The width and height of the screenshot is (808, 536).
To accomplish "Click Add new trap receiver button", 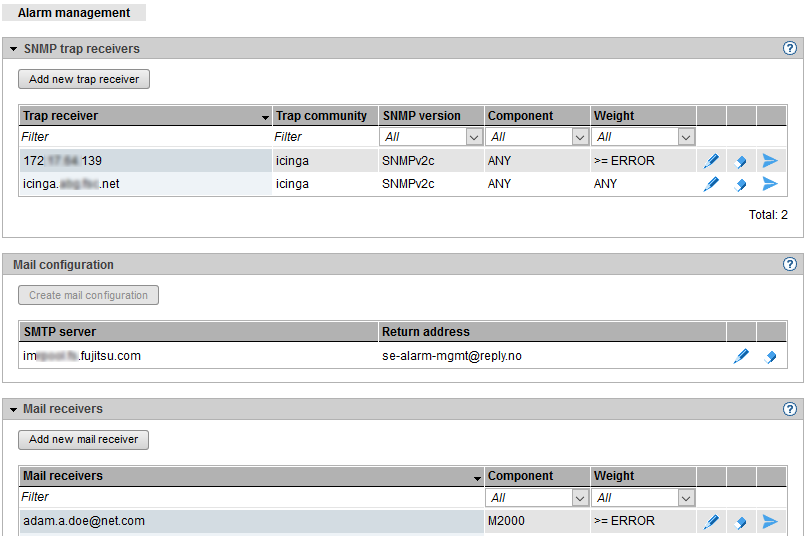I will click(x=84, y=79).
